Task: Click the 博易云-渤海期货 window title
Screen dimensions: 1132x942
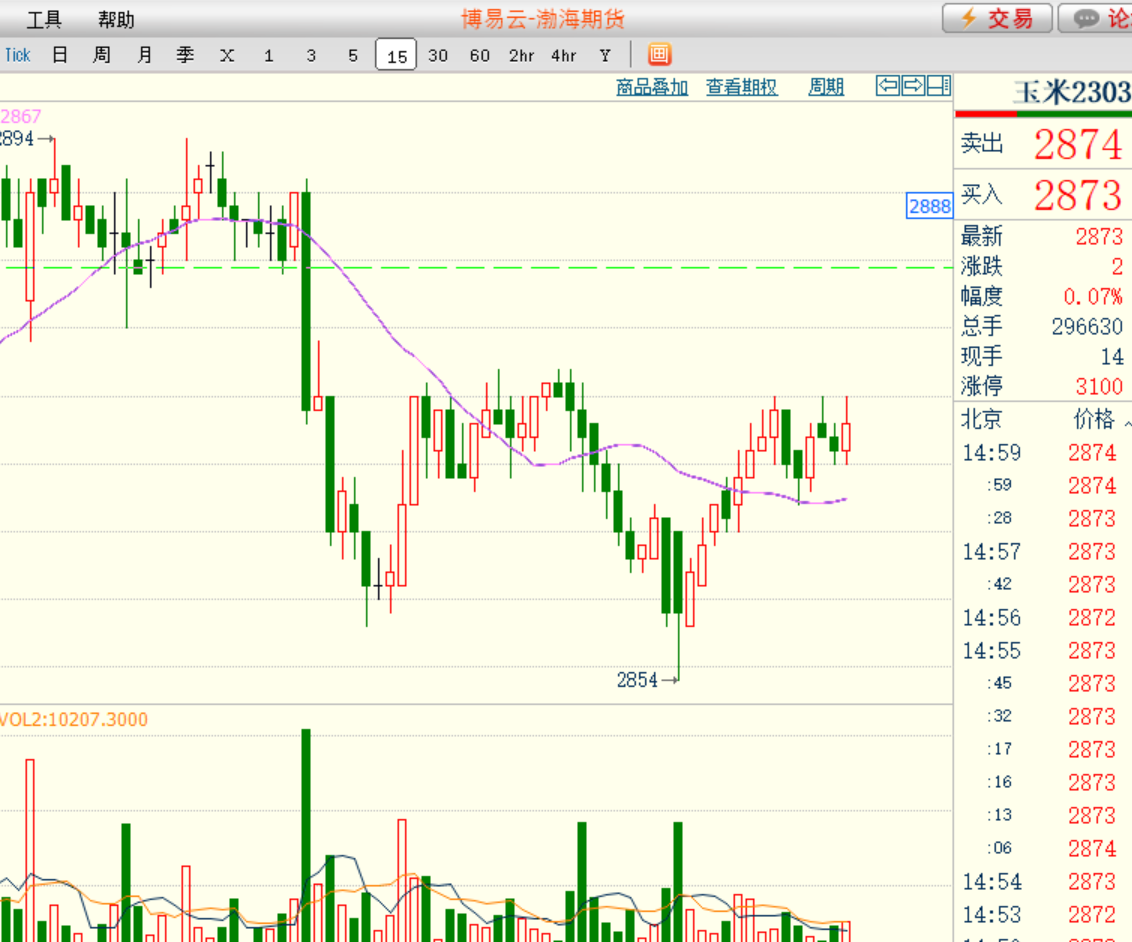Action: click(x=543, y=19)
